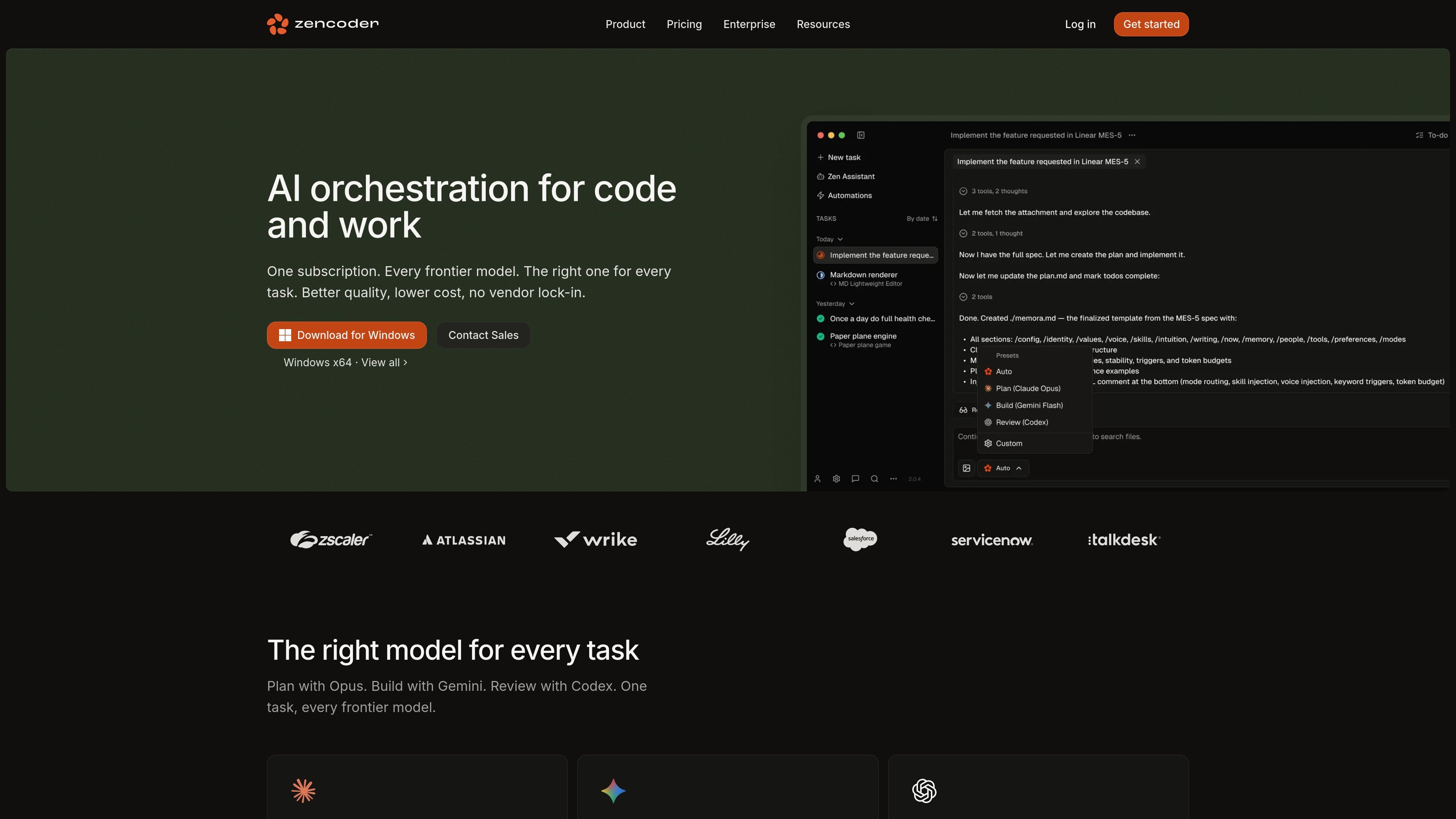
Task: Click the Wrike logo
Action: pos(596,540)
